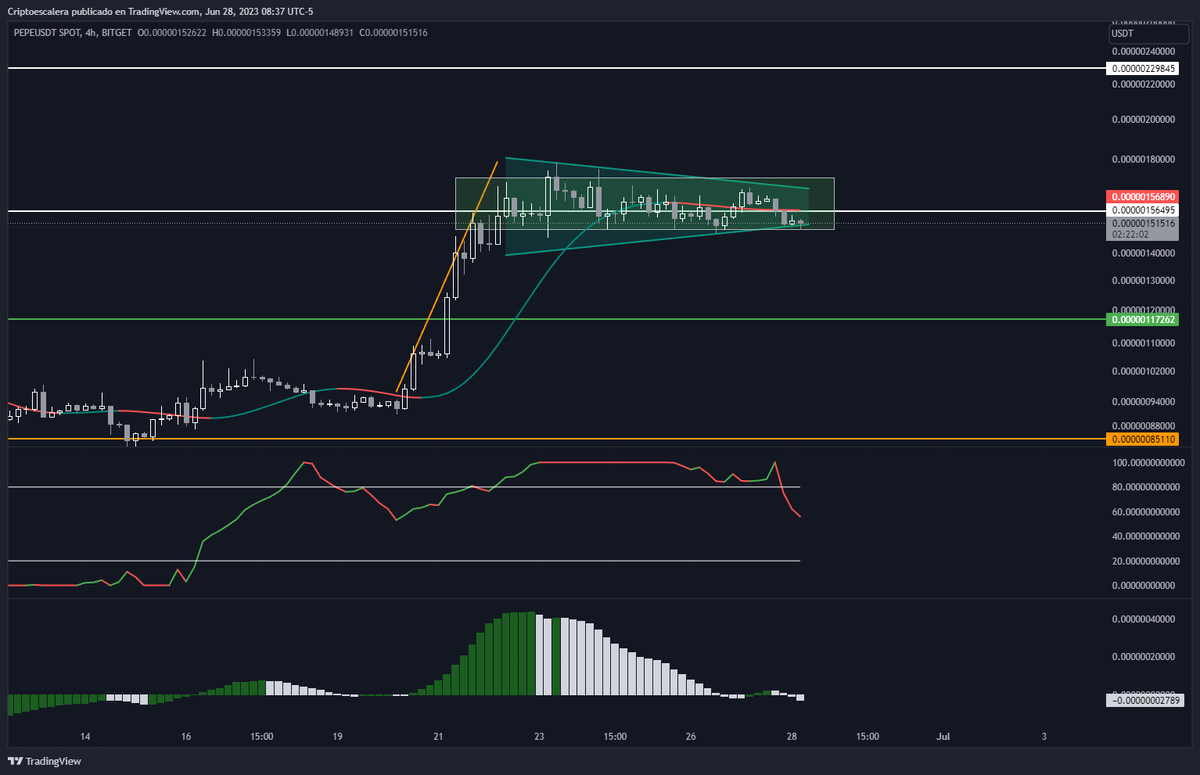Select the white 0.00000156495 price label

click(1143, 210)
